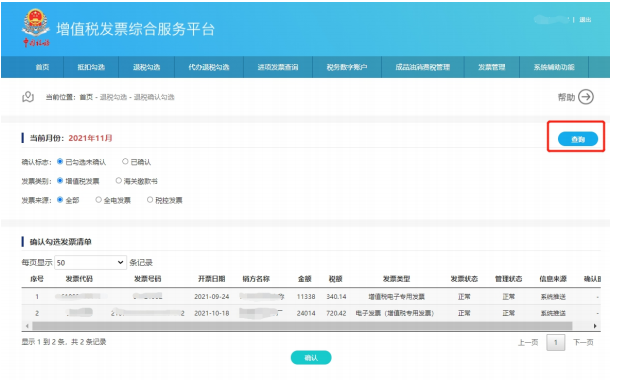Open help via the circled arrow icon
The width and height of the screenshot is (618, 380).
tap(586, 97)
